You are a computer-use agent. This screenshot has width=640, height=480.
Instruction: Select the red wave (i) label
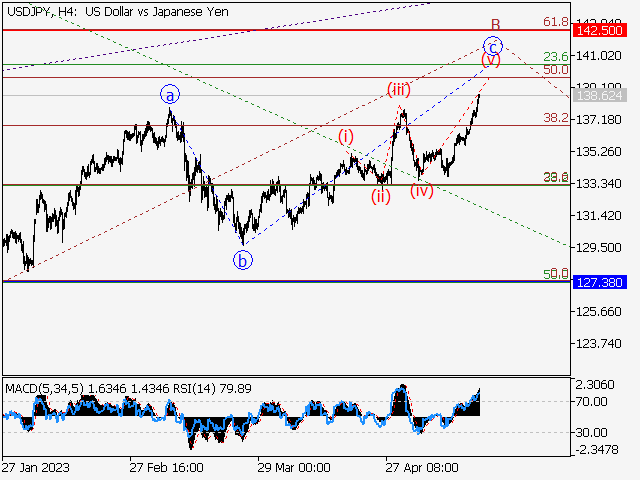(346, 136)
